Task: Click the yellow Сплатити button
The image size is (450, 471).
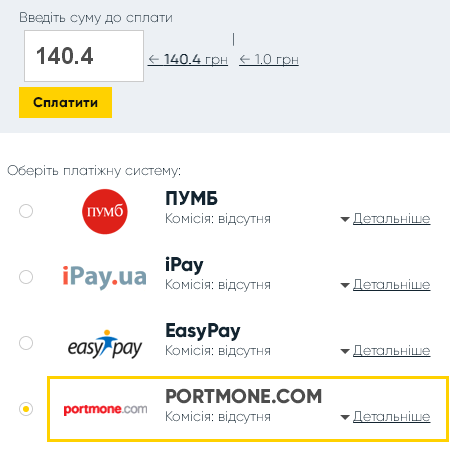Action: tap(65, 102)
